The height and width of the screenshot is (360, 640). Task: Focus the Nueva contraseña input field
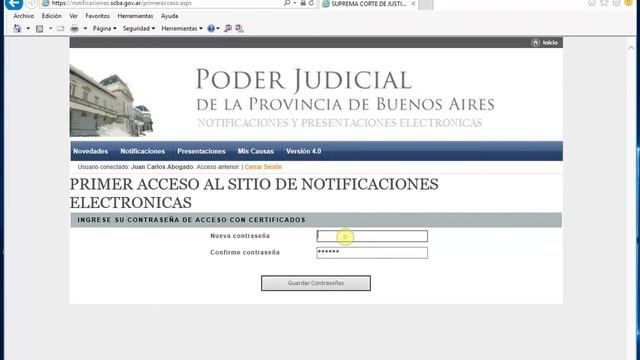372,236
